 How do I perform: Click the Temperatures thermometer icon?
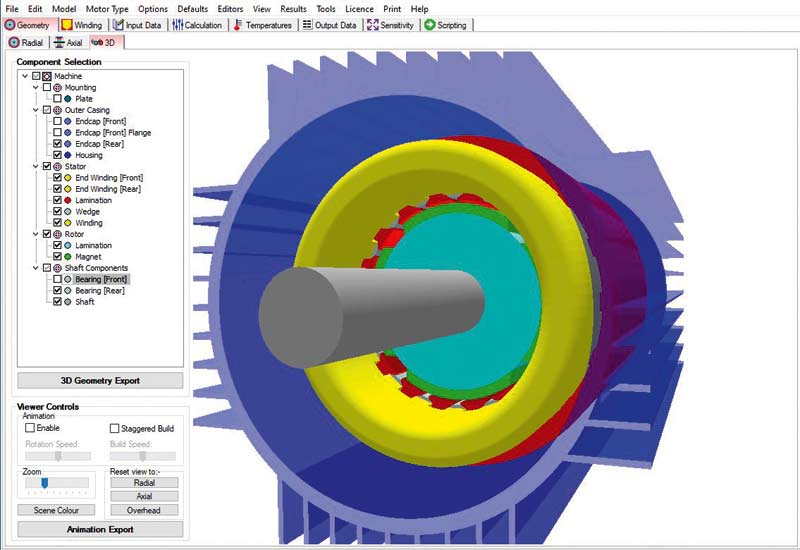coord(237,25)
